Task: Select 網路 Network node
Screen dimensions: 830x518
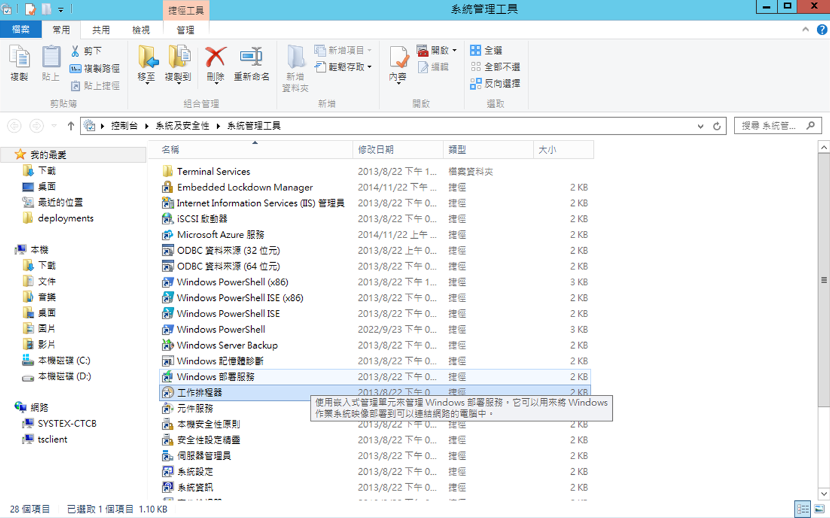Action: pyautogui.click(x=32, y=407)
